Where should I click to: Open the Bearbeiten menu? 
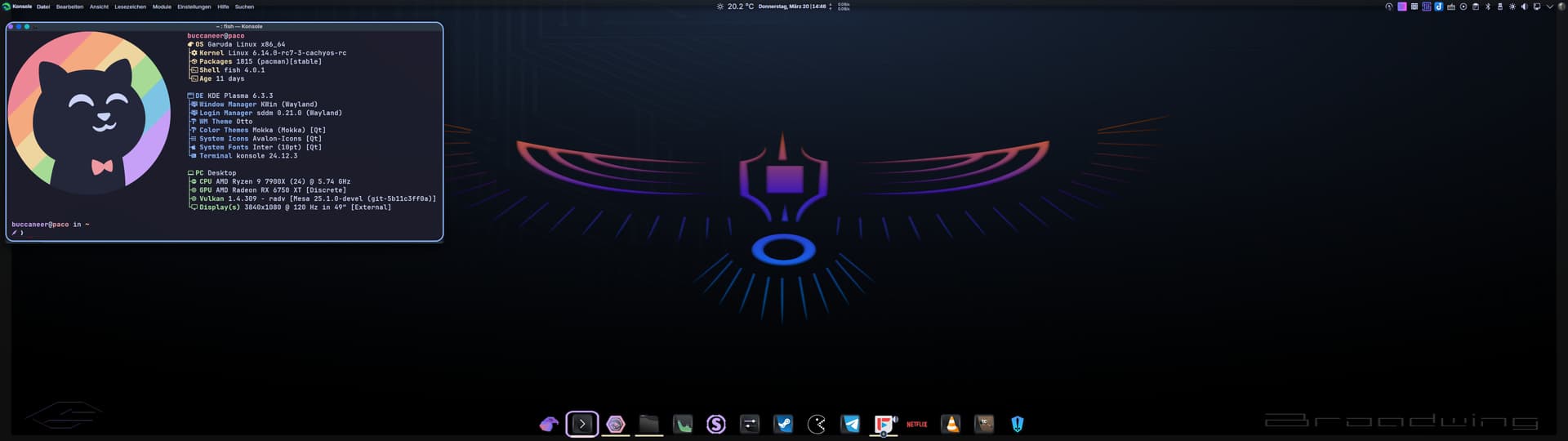click(69, 7)
